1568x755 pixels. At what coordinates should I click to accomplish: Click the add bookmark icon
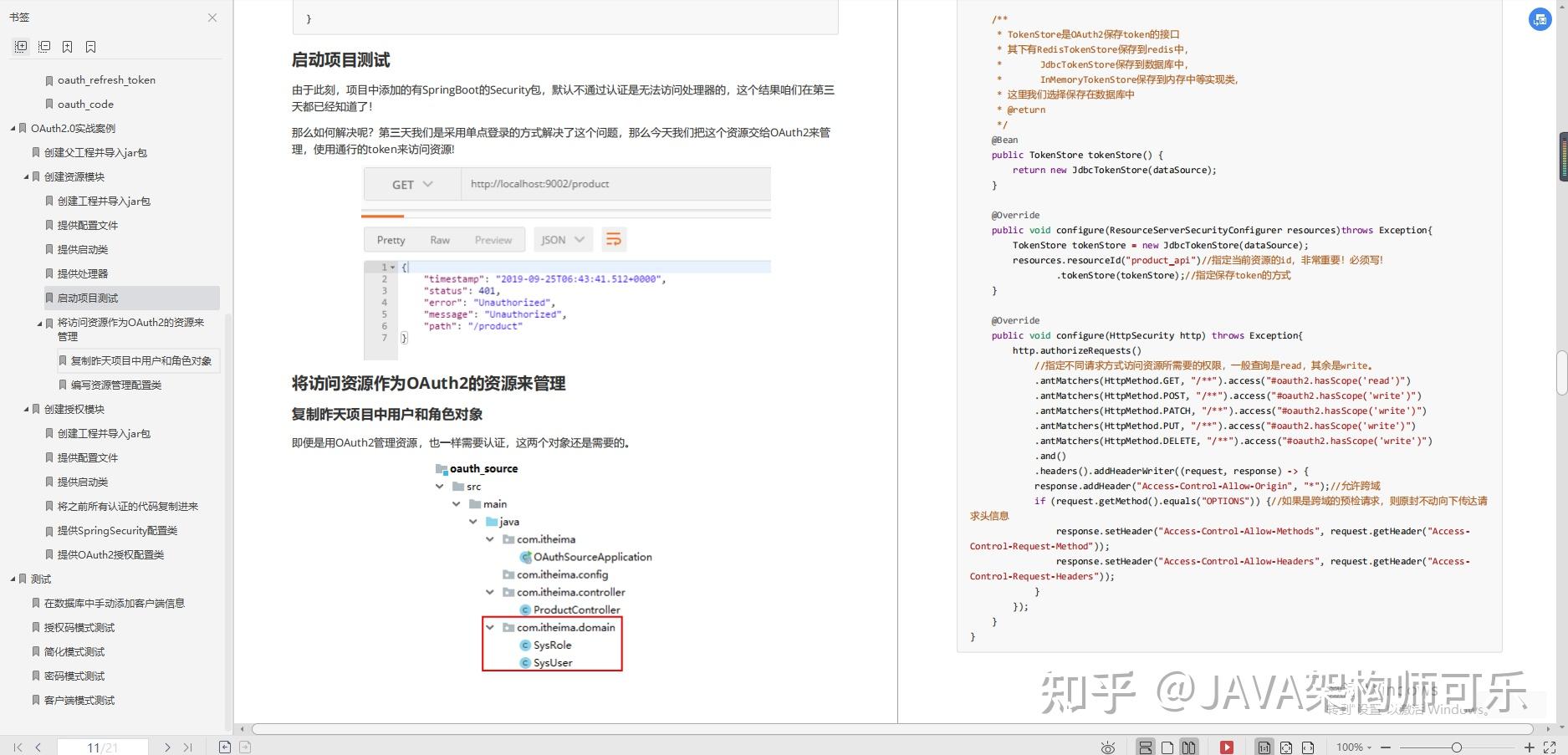tap(68, 47)
